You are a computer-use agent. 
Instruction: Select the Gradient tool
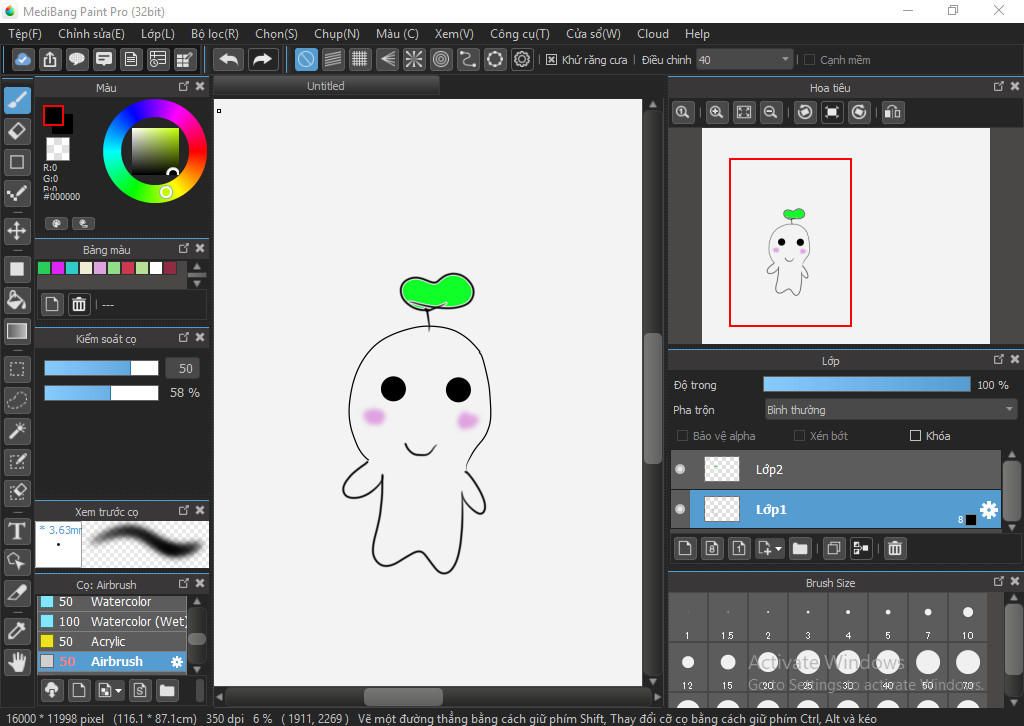(17, 331)
